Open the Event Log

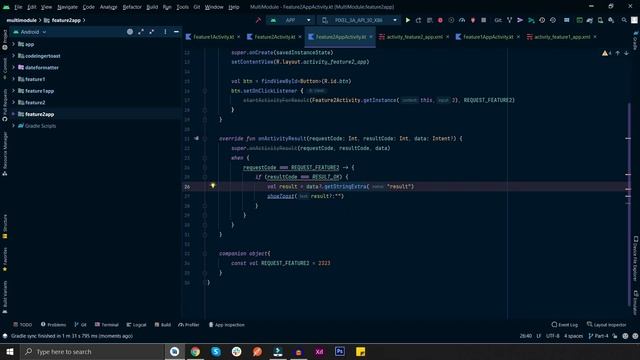[x=565, y=325]
